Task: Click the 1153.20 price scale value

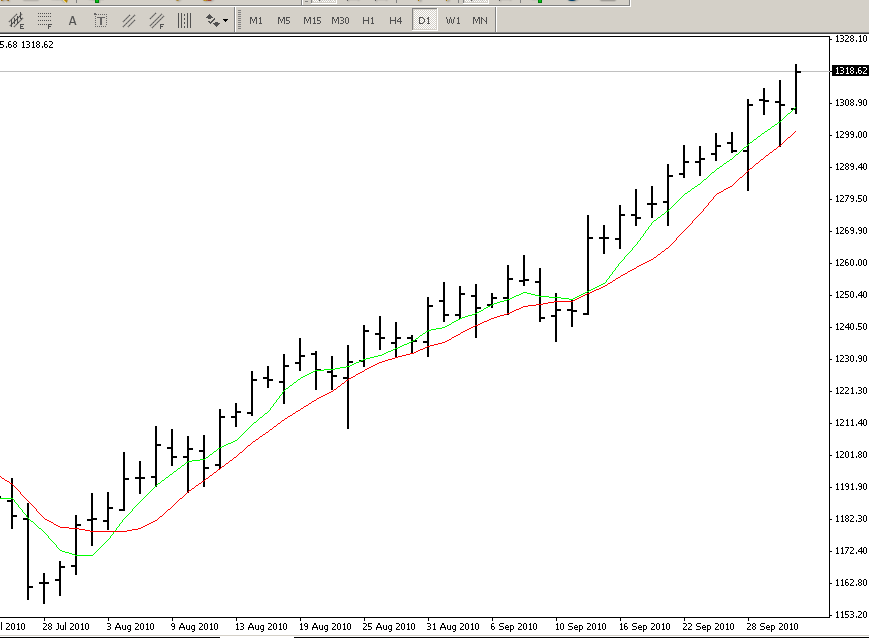Action: pos(851,615)
